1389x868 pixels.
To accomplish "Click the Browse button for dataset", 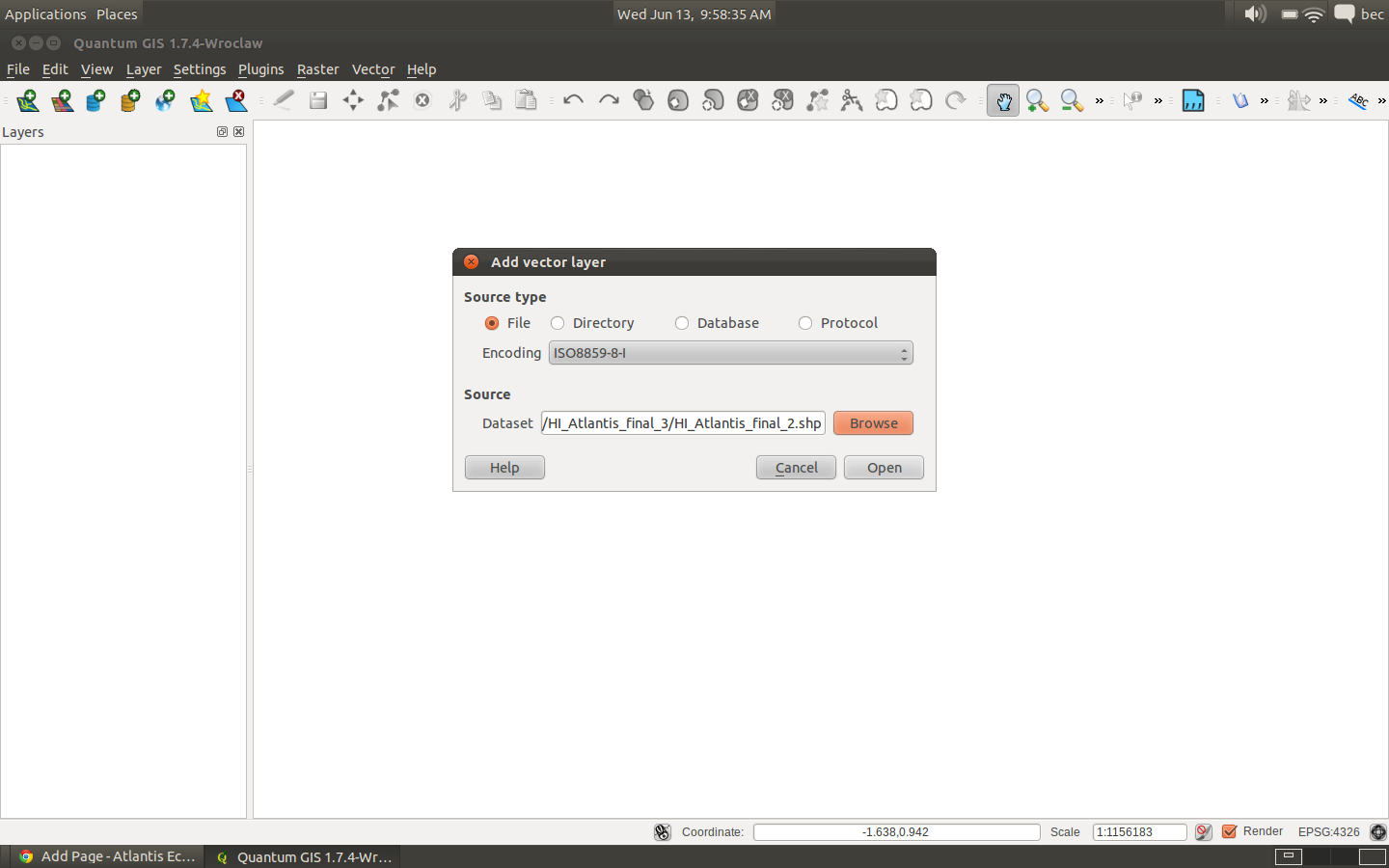I will [873, 423].
